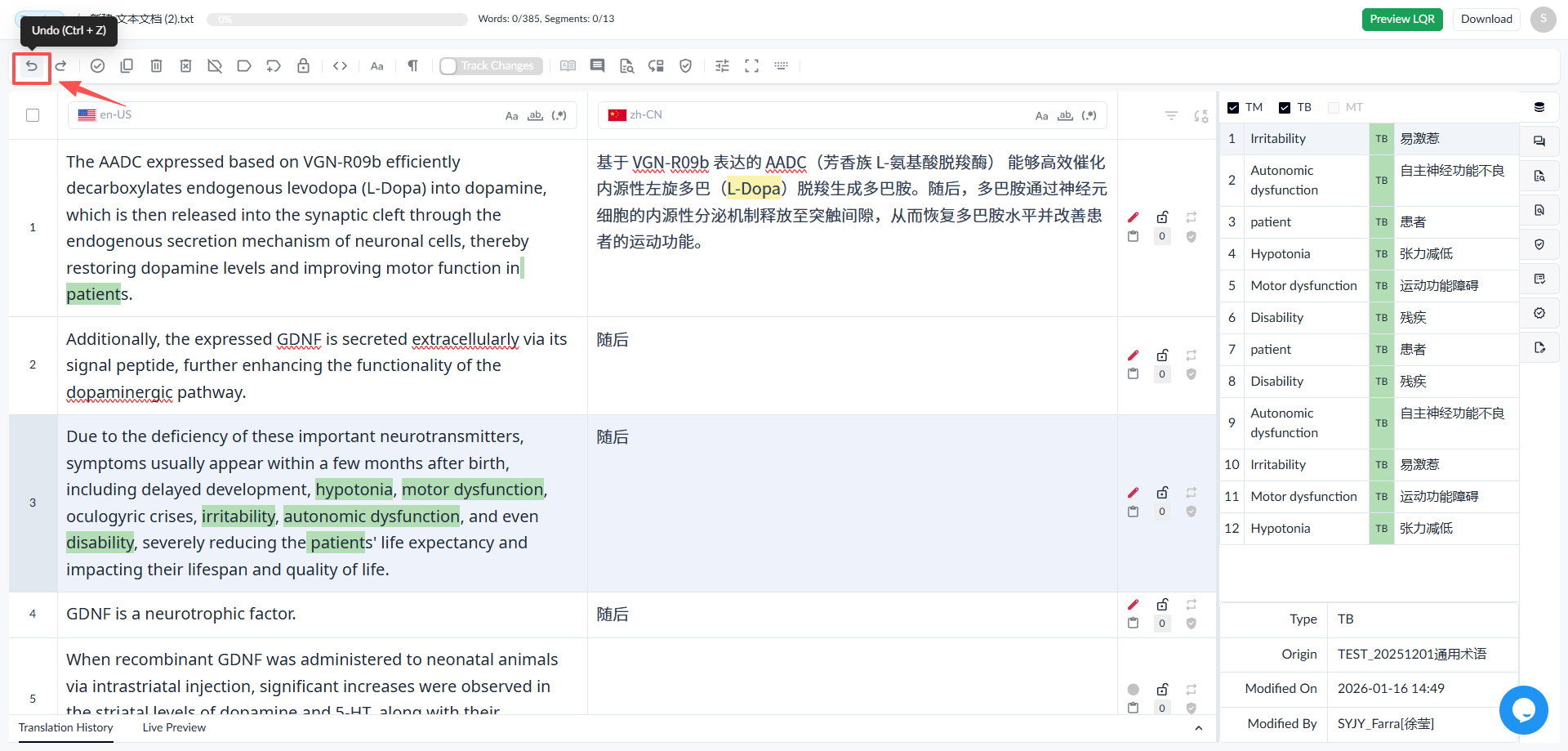Open the user avatar S menu
Viewport: 1568px width, 751px height.
pos(1543,19)
